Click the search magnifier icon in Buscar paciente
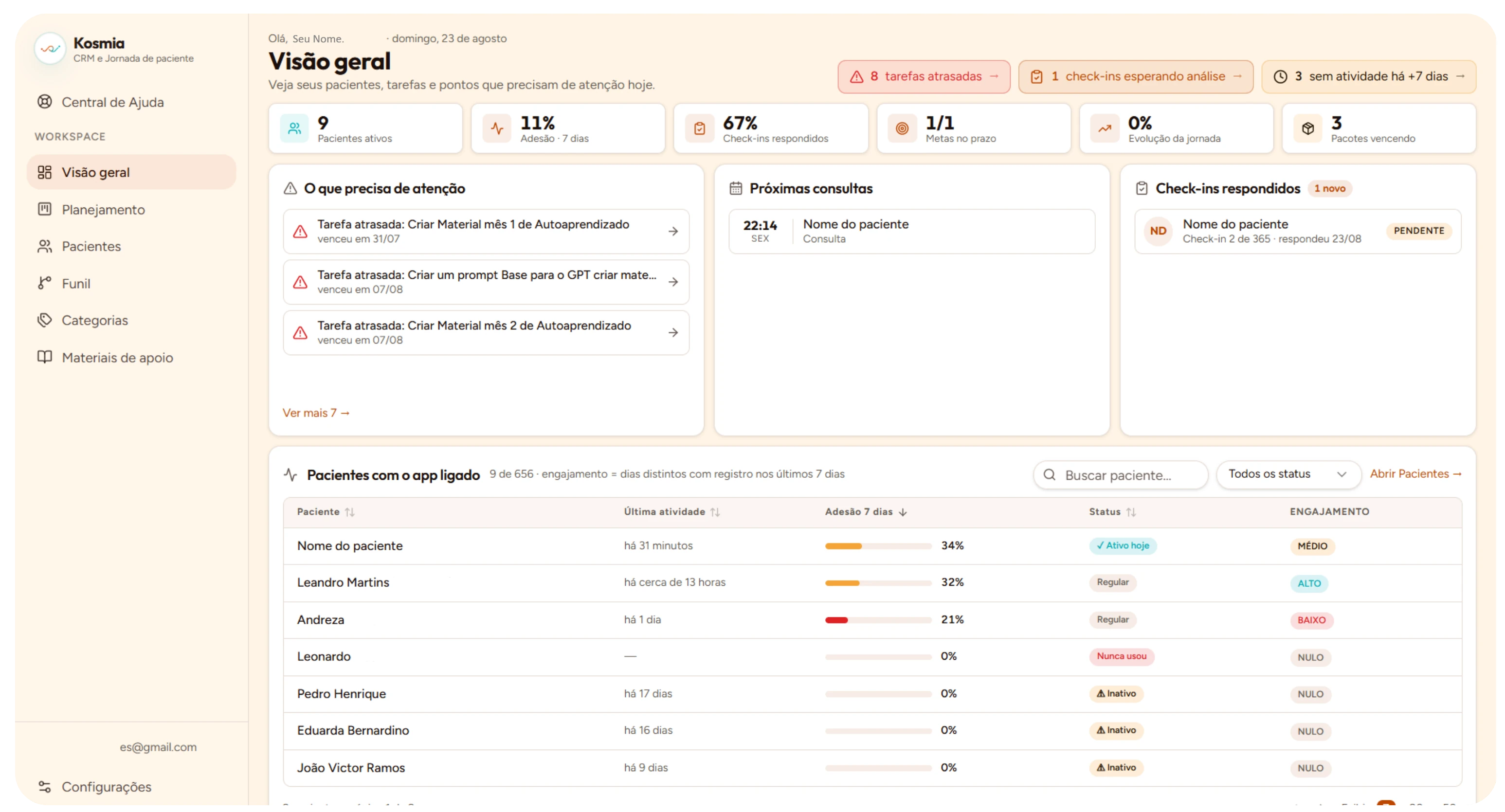 [1049, 474]
